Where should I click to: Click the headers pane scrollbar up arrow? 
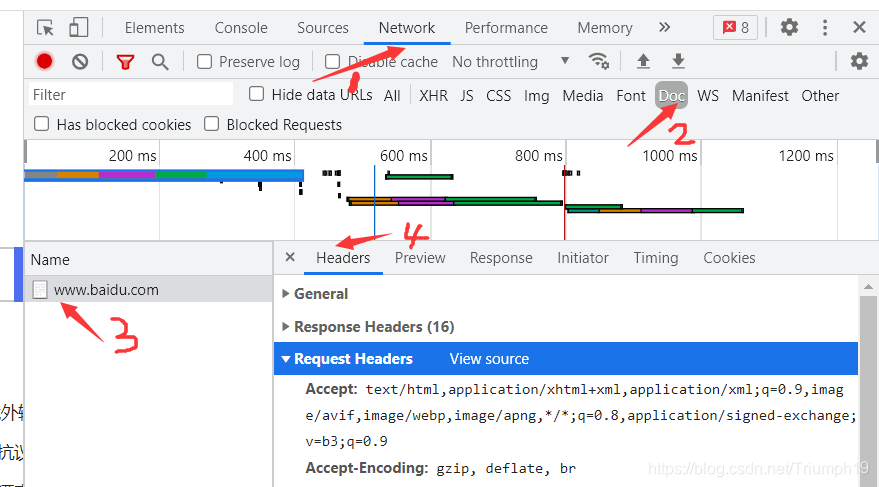point(868,286)
